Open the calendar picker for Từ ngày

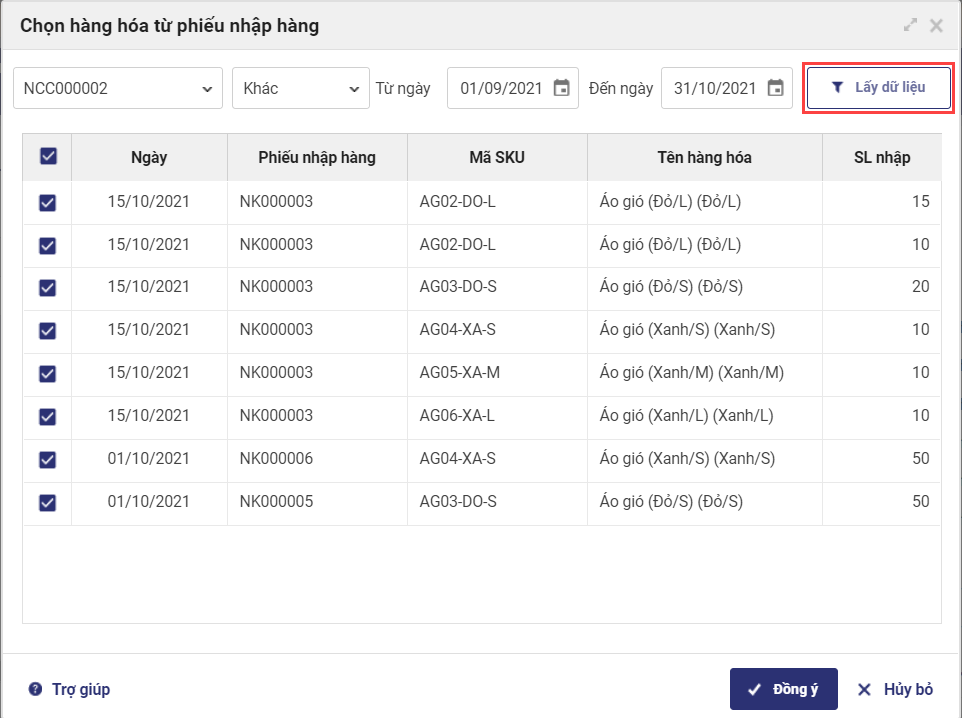coord(562,88)
